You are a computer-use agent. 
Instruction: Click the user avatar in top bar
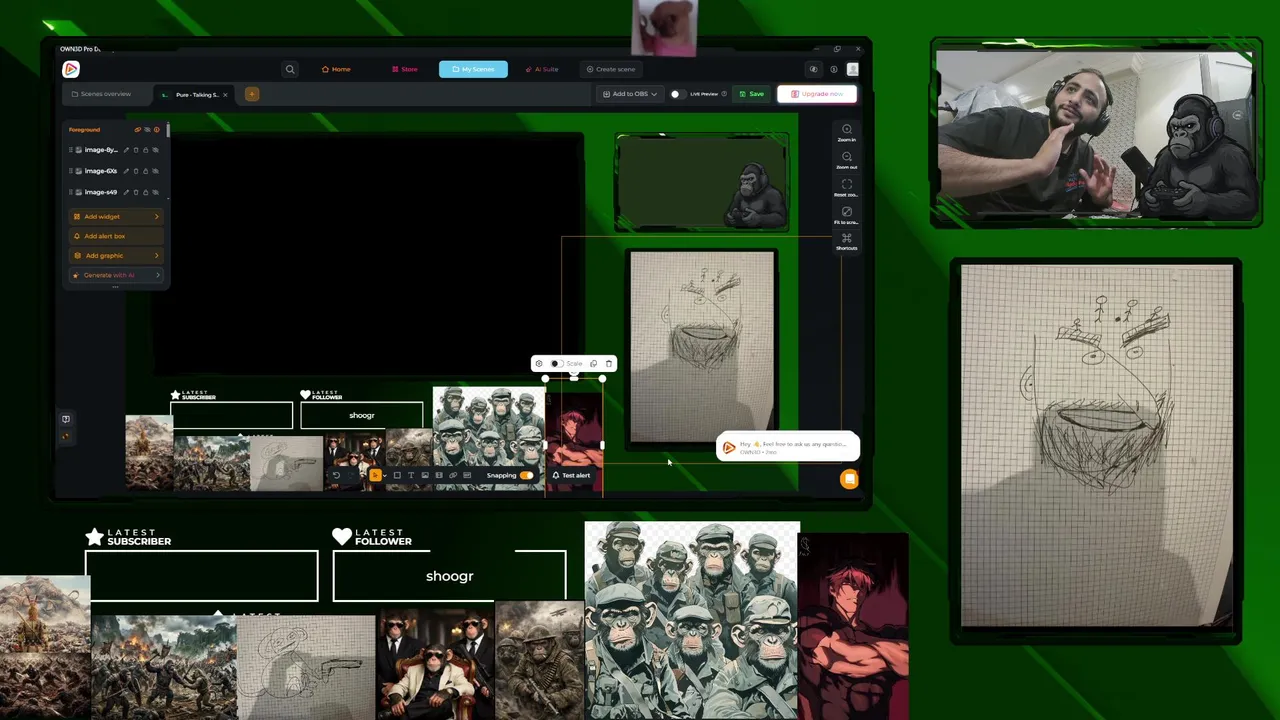(x=852, y=69)
